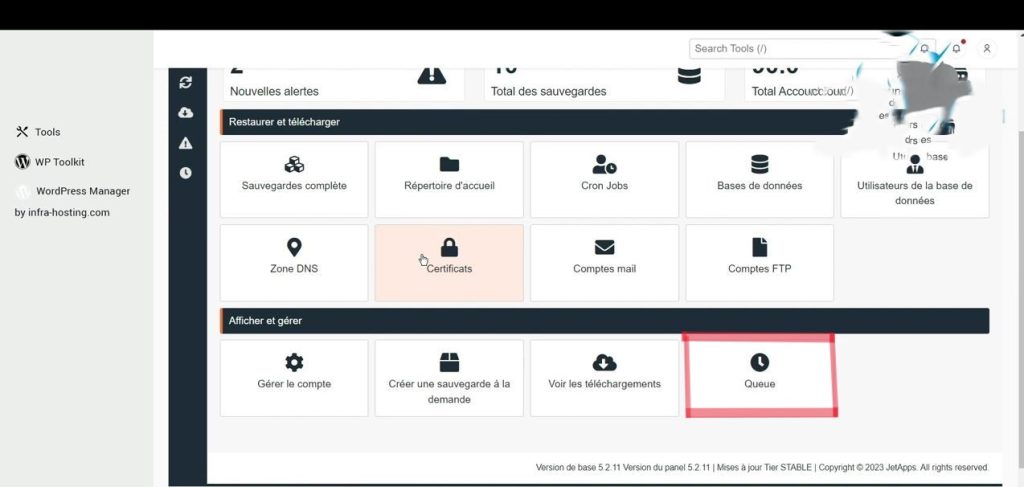Click the envelope icon above Comptes mail

coord(604,247)
